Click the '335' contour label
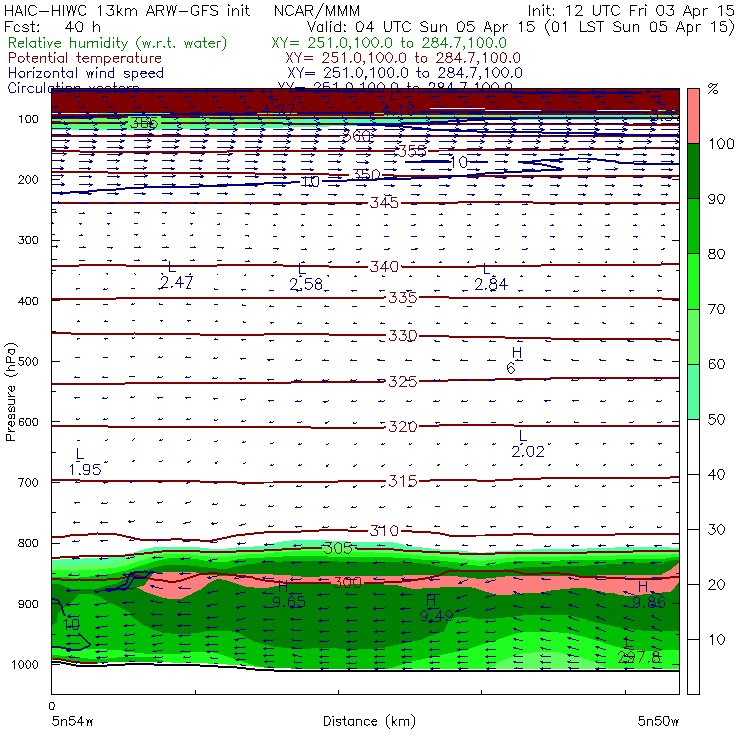Image resolution: width=740 pixels, height=740 pixels. point(403,298)
